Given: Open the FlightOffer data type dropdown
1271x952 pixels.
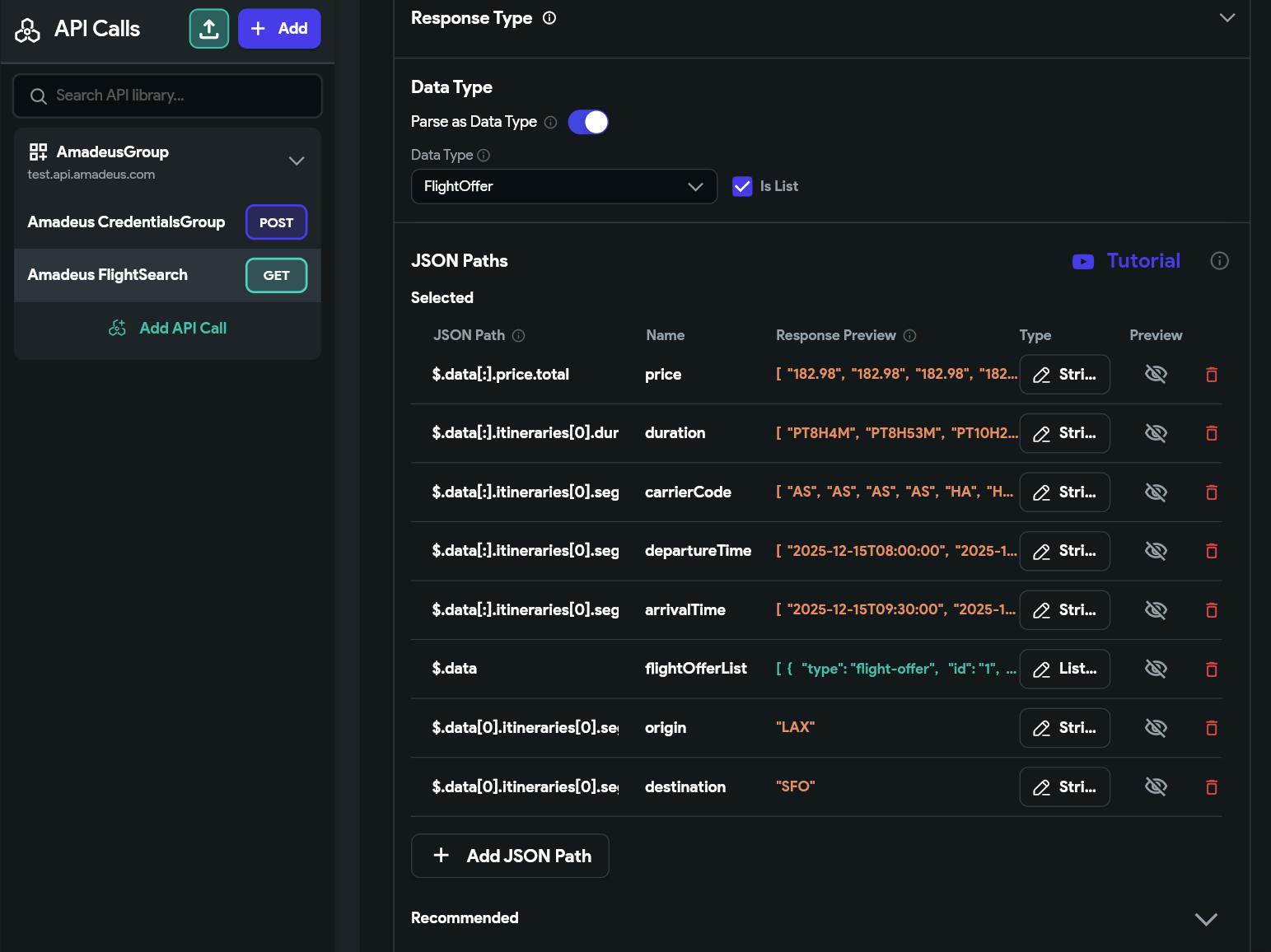Looking at the screenshot, I should pyautogui.click(x=563, y=187).
